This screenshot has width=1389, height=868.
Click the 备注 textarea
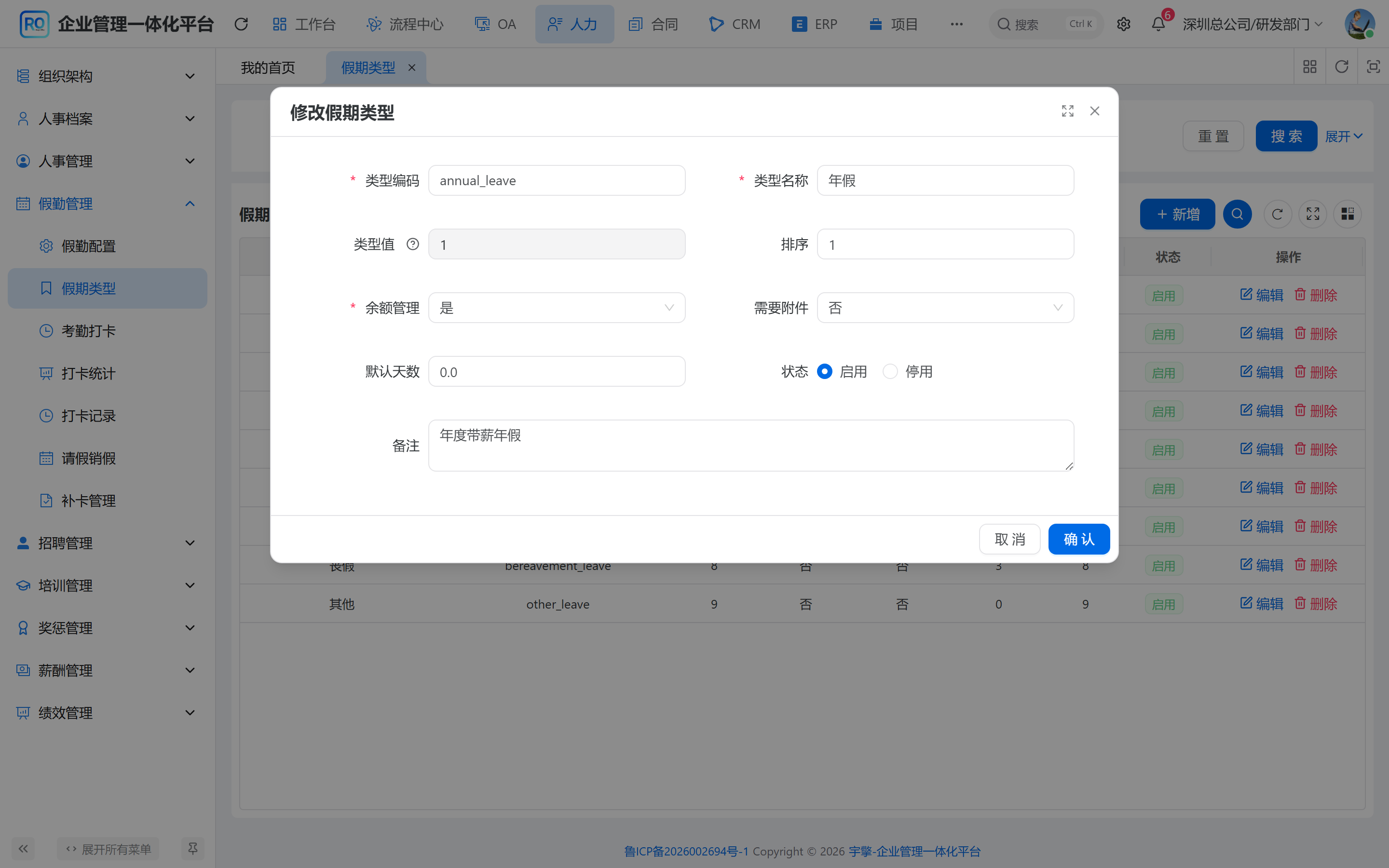[751, 446]
